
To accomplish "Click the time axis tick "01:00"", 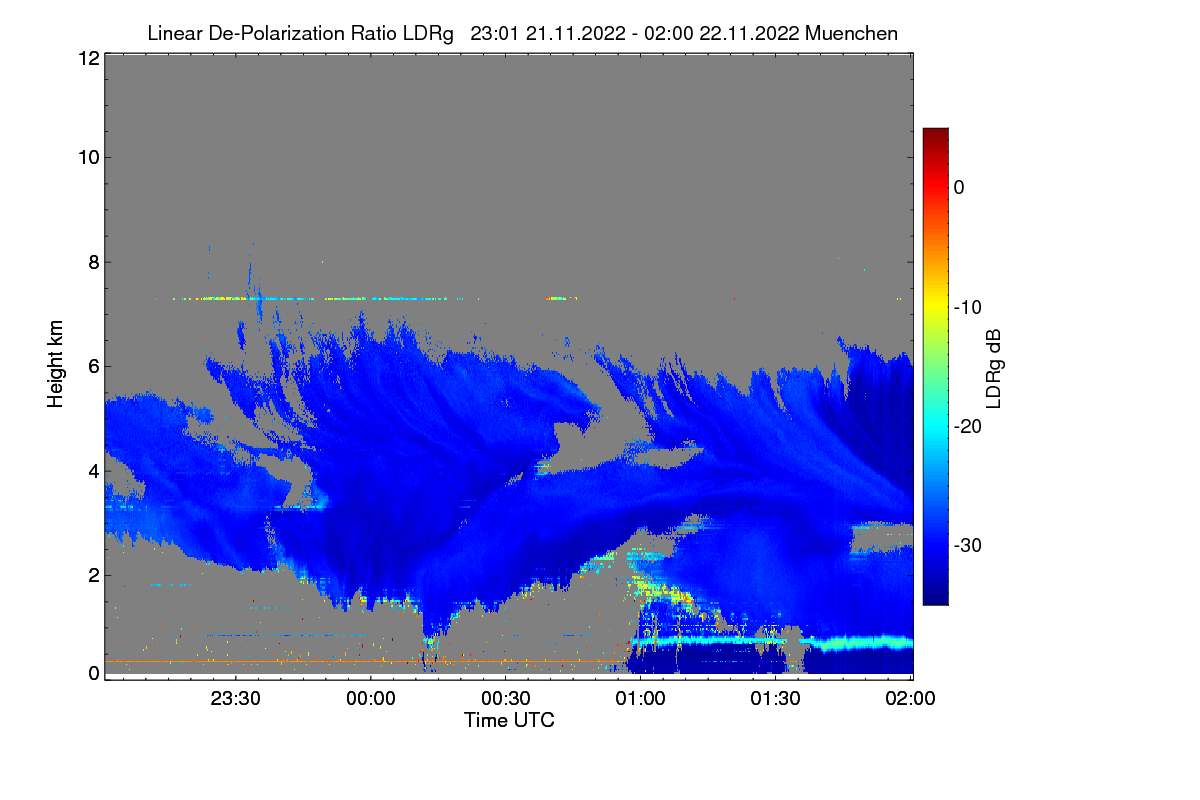I will (x=641, y=699).
